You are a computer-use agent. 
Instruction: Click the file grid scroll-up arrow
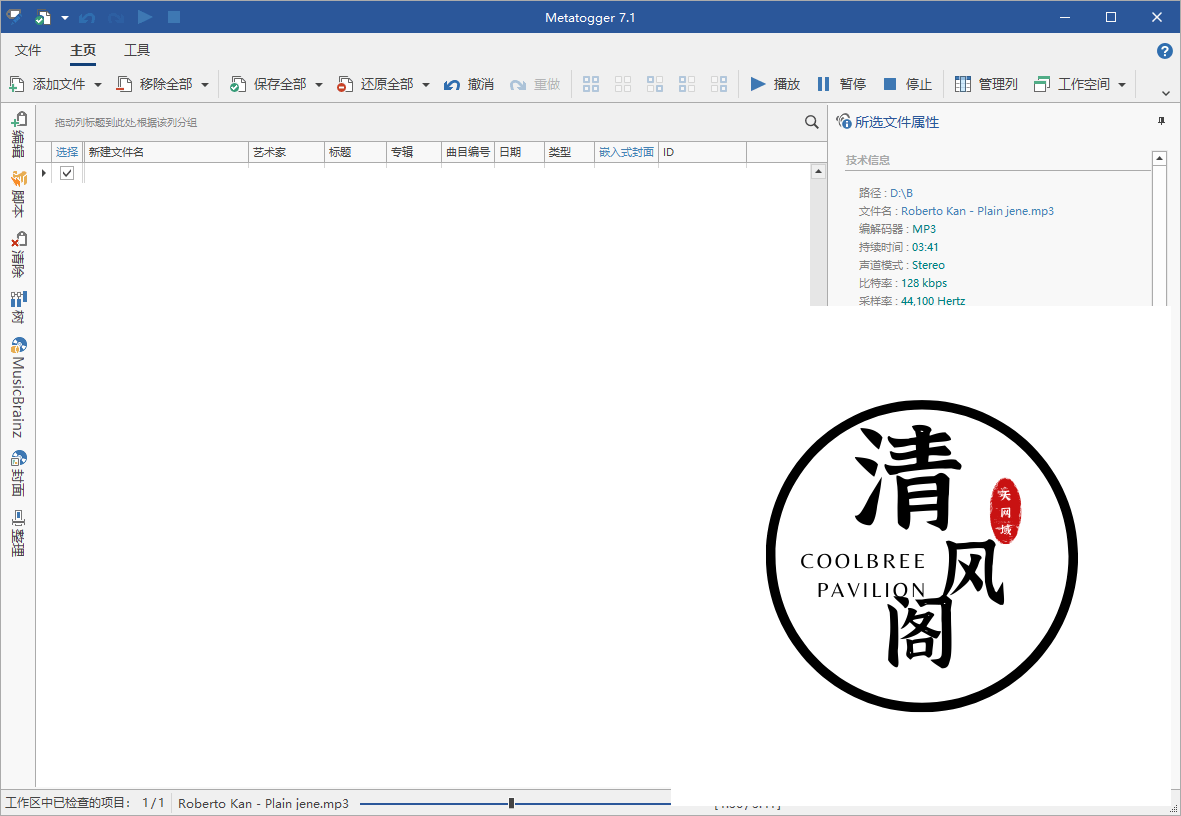[x=819, y=172]
